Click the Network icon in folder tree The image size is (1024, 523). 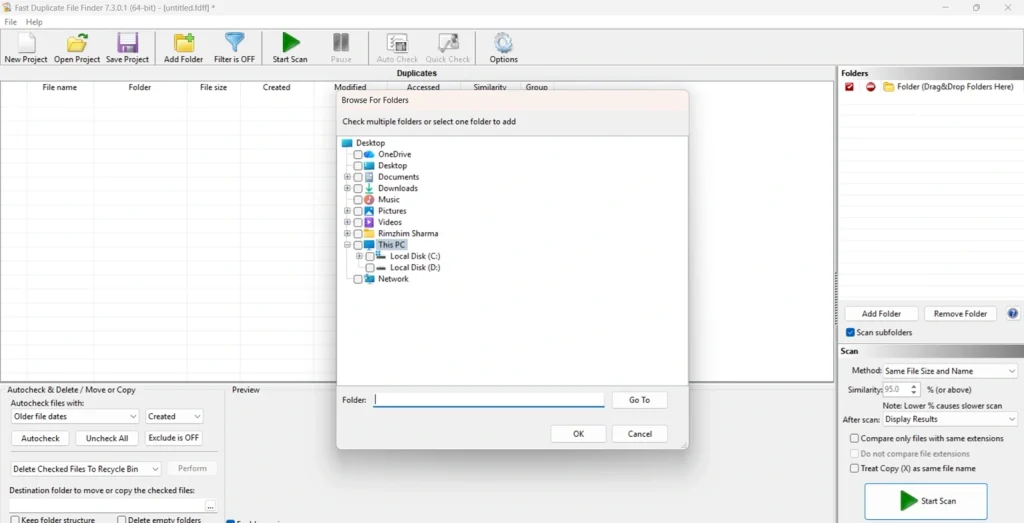(x=369, y=279)
